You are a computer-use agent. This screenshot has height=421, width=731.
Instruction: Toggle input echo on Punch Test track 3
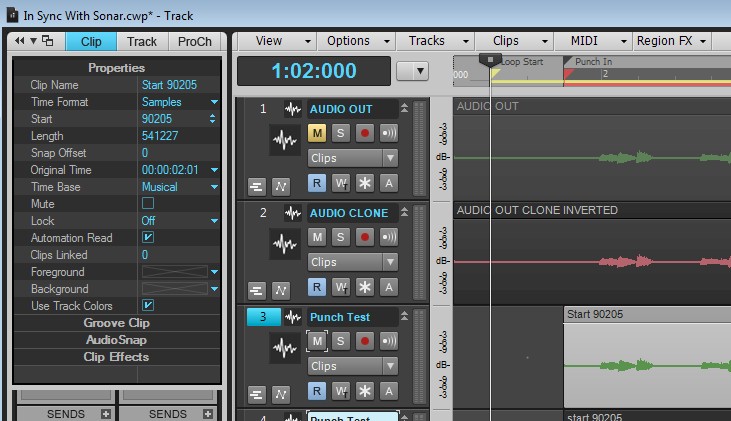389,341
